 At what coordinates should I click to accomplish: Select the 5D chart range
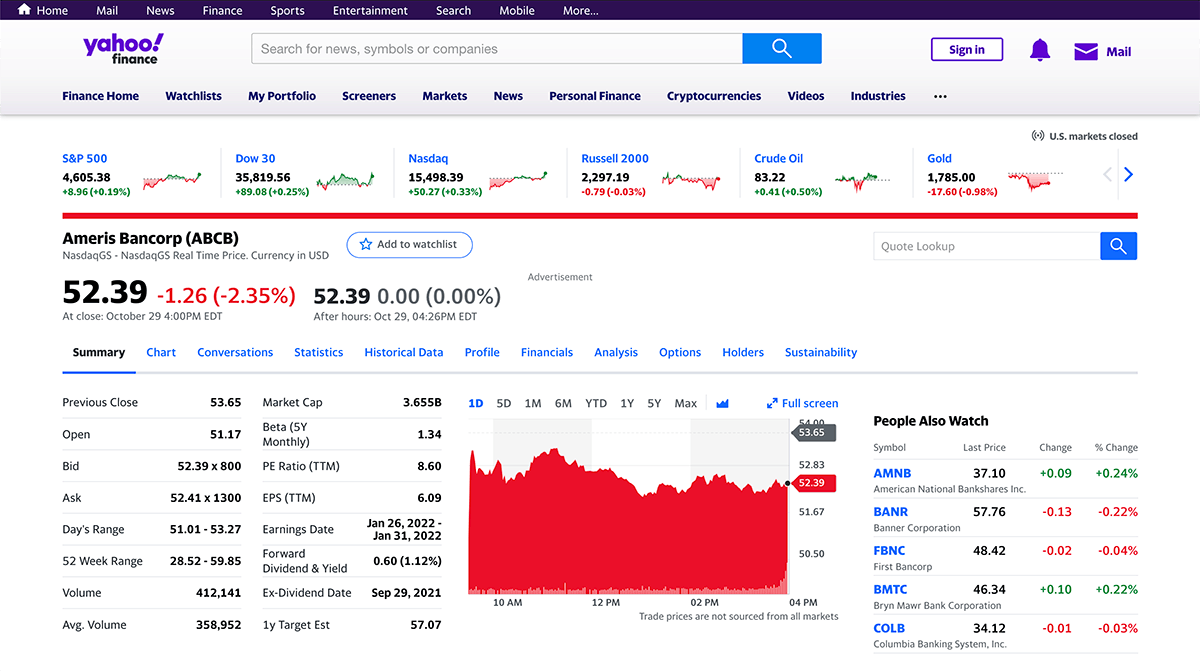(x=504, y=403)
